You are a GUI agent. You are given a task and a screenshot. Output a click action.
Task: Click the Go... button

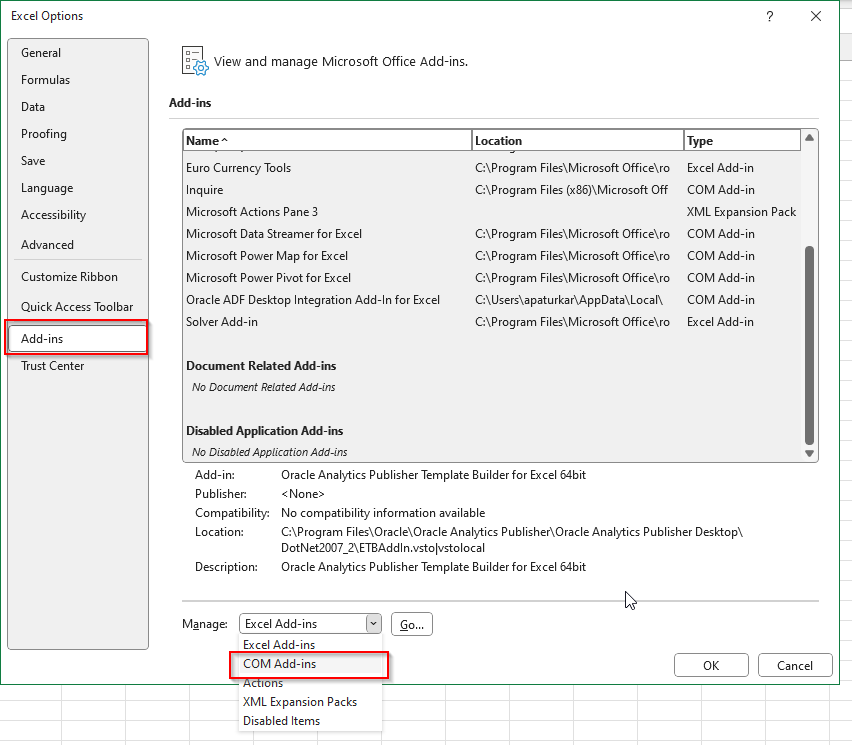[412, 624]
